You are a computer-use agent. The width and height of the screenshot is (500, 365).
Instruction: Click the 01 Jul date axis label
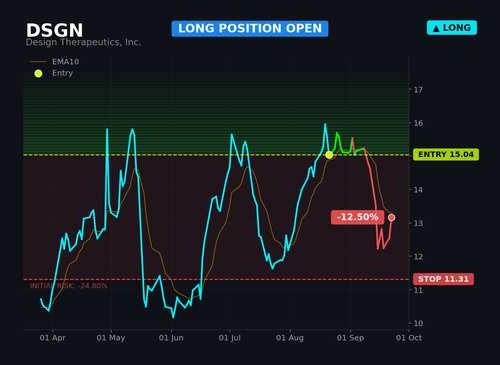229,338
